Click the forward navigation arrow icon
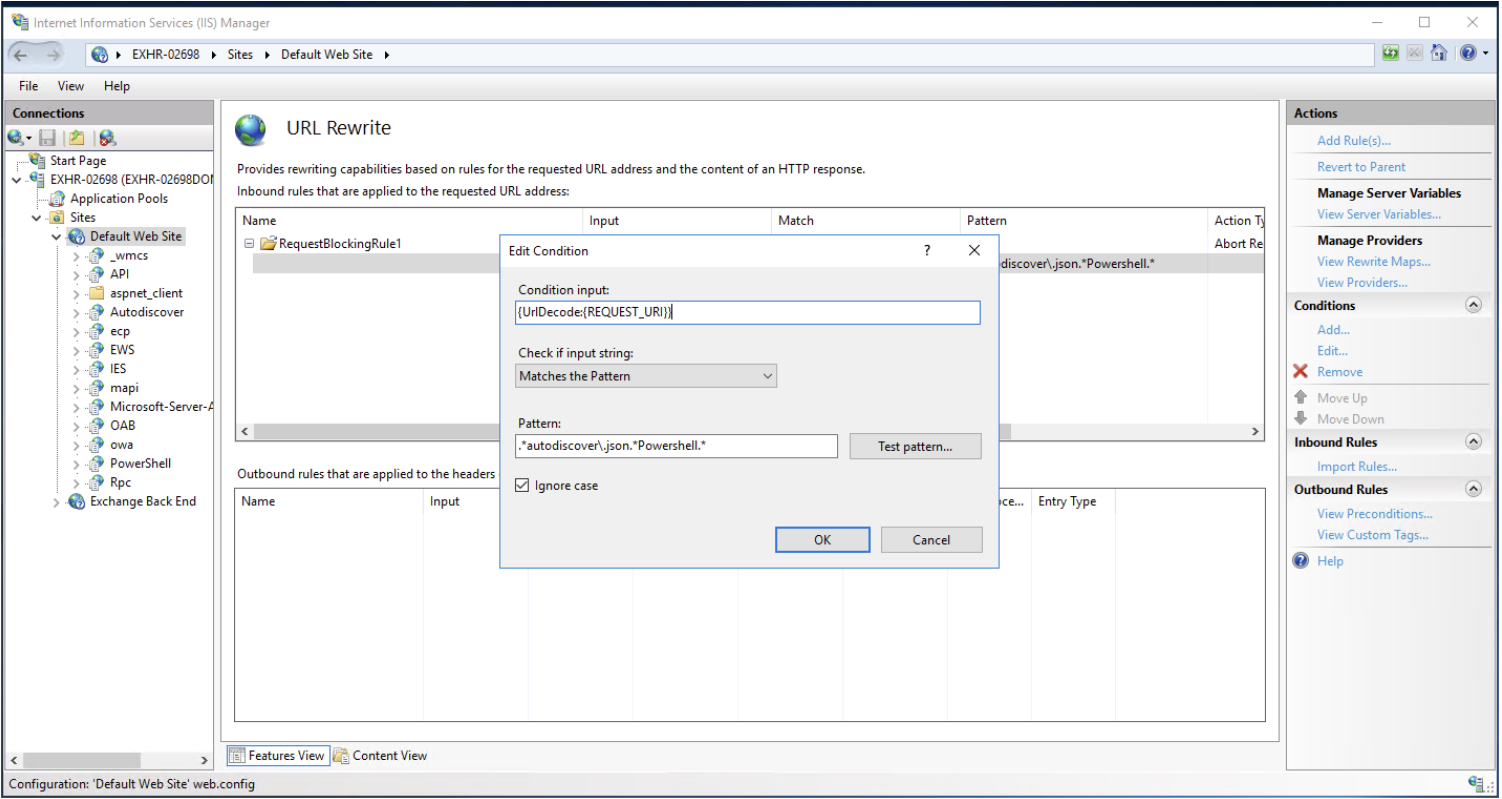This screenshot has width=1502, height=799. point(53,54)
